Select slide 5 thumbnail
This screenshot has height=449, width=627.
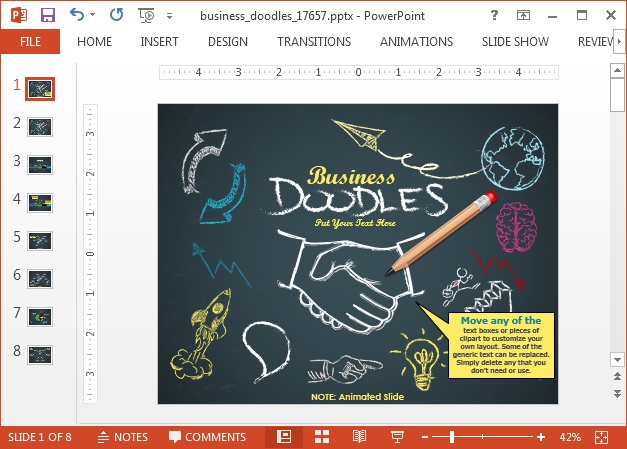pos(40,240)
